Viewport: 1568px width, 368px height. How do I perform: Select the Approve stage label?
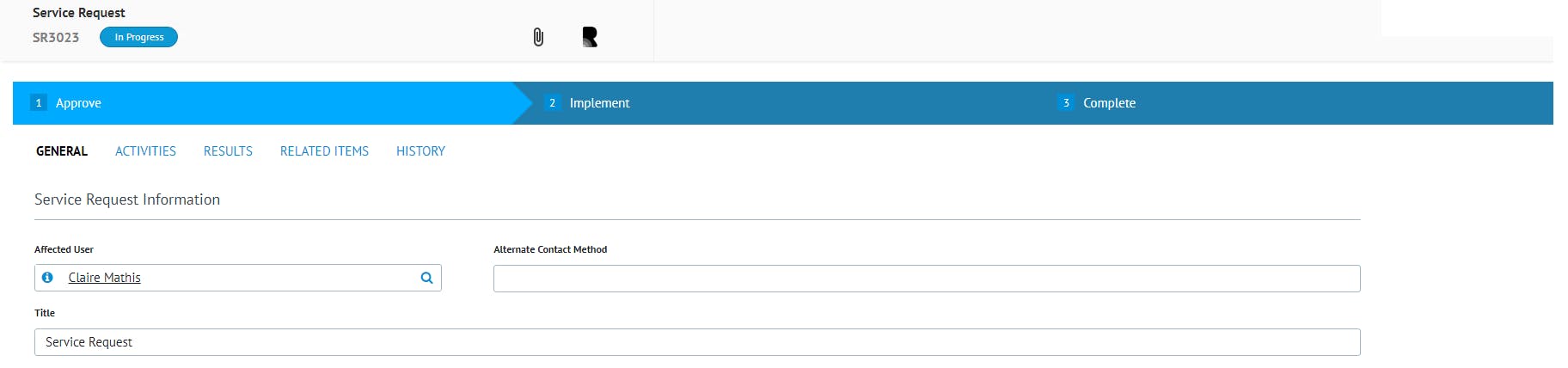(78, 103)
